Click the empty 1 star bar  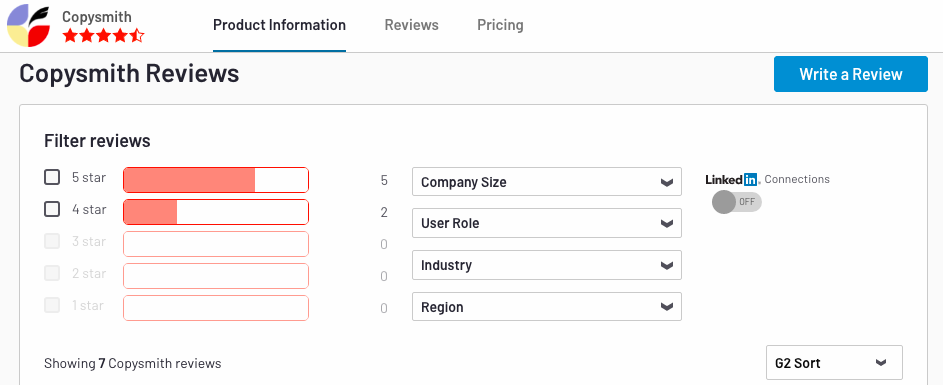coord(216,307)
